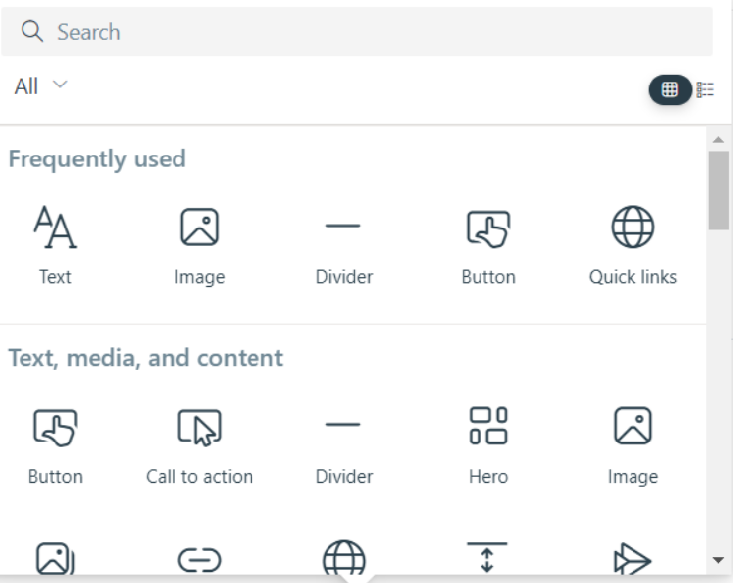Screen dimensions: 733x583
Task: Click the Search web parts field
Action: click(x=357, y=32)
